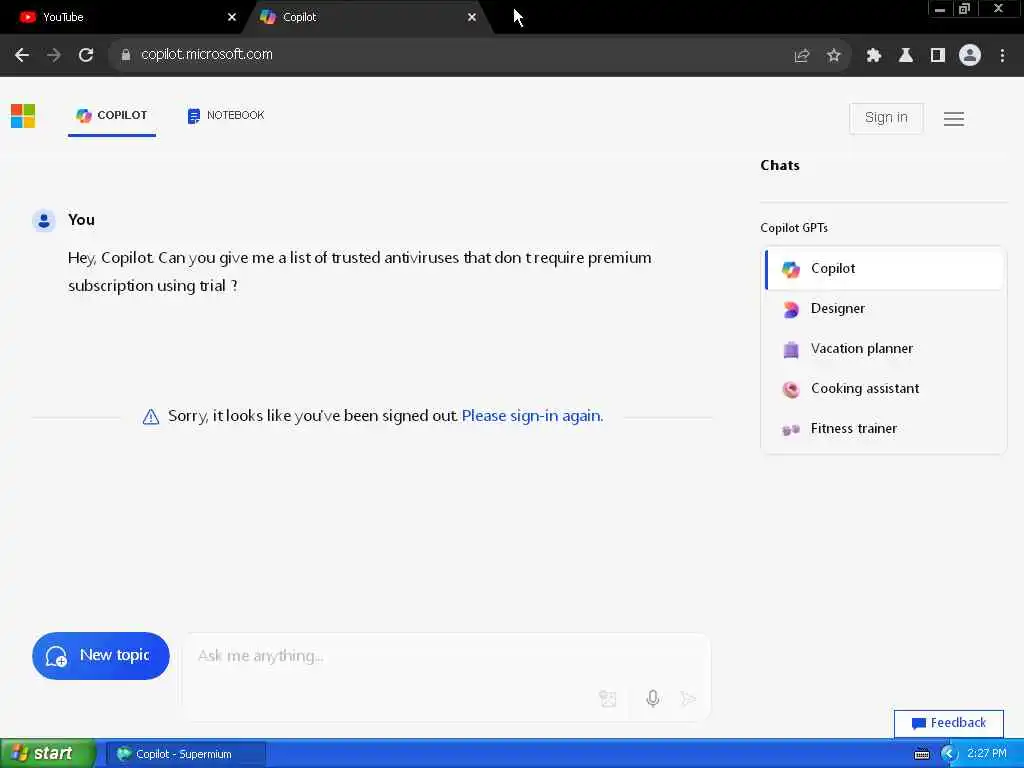Click the Sign in button
The width and height of the screenshot is (1024, 768).
[x=886, y=118]
